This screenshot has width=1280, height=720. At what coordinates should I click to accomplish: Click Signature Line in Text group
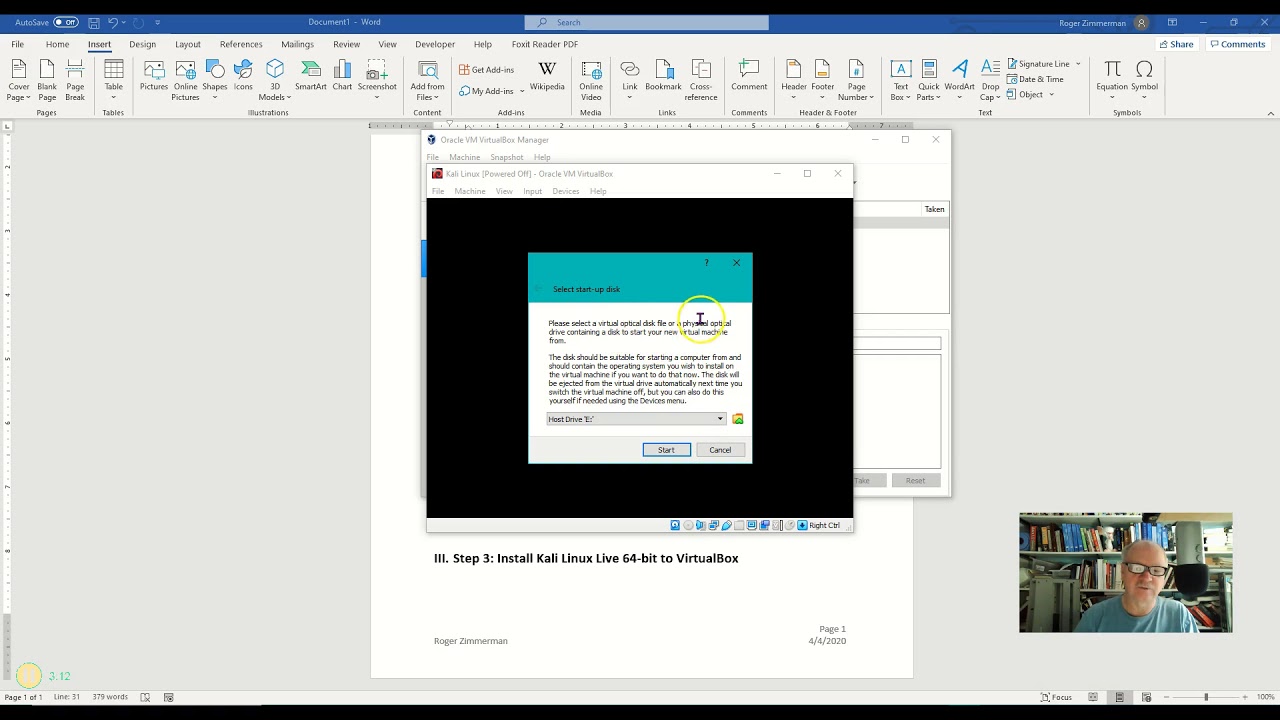1044,64
